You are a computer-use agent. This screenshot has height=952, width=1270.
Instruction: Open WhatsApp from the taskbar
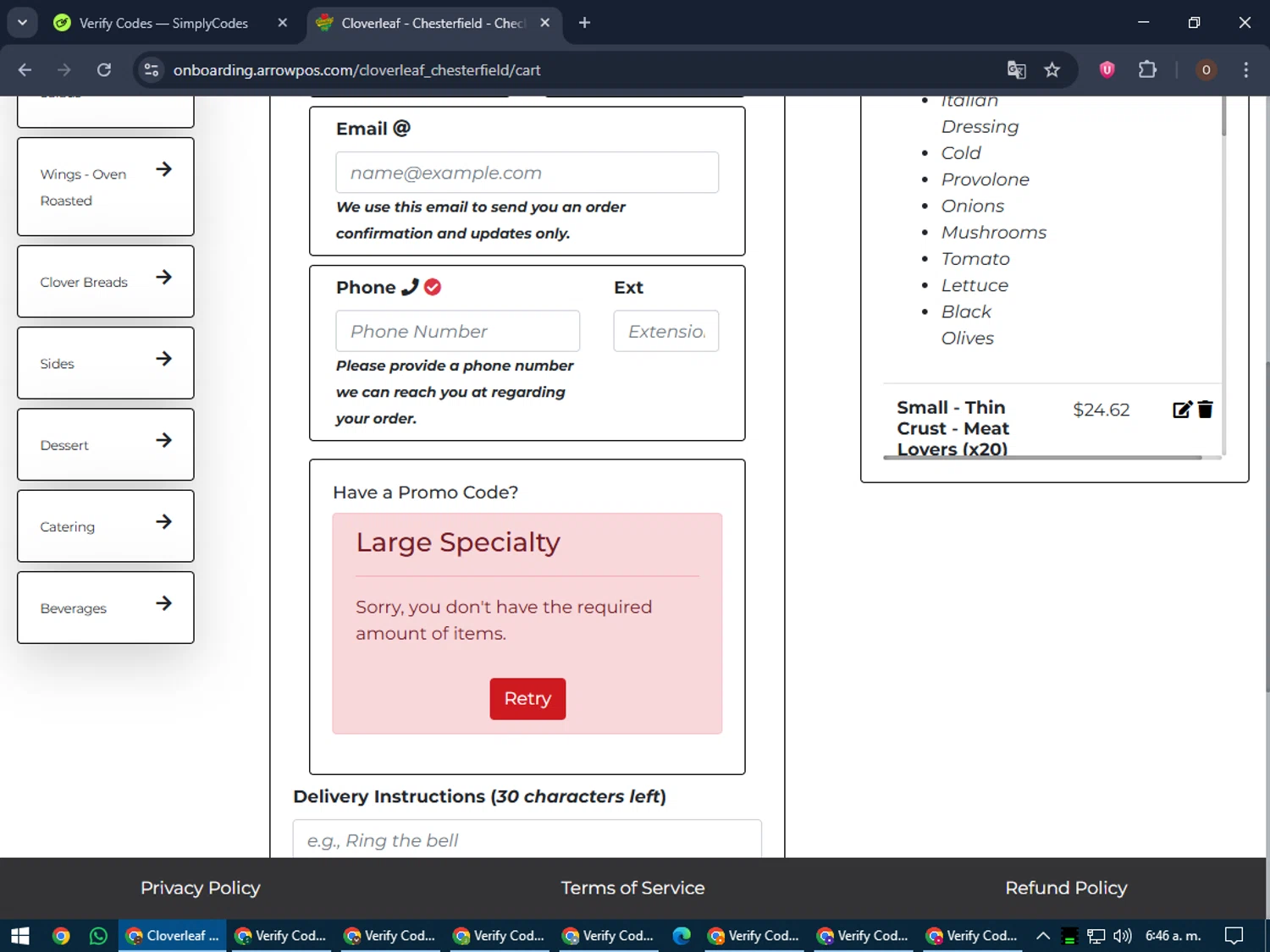[98, 936]
